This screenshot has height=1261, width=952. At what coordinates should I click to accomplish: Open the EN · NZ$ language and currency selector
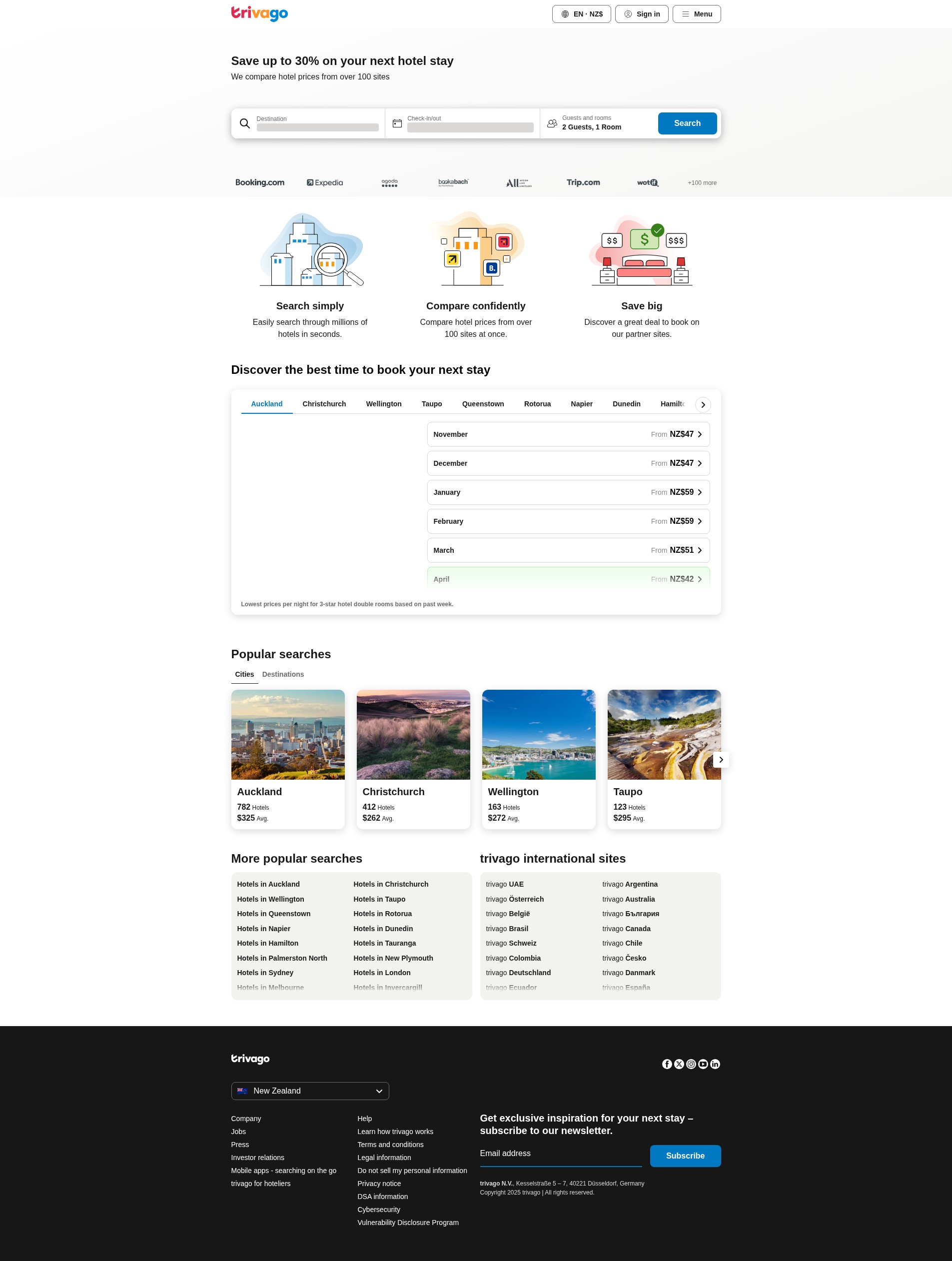582,14
